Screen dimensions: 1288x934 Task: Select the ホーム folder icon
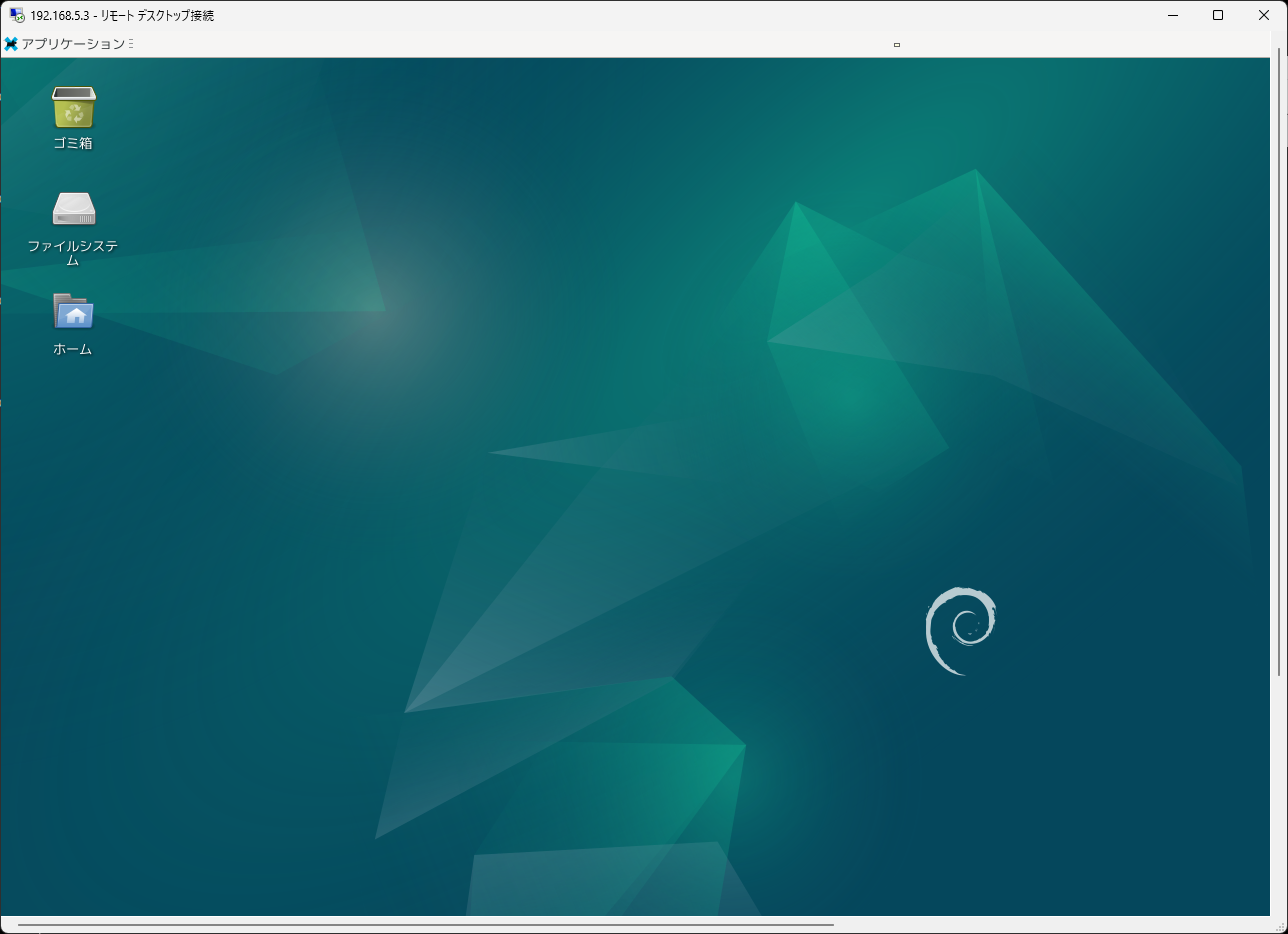[73, 312]
